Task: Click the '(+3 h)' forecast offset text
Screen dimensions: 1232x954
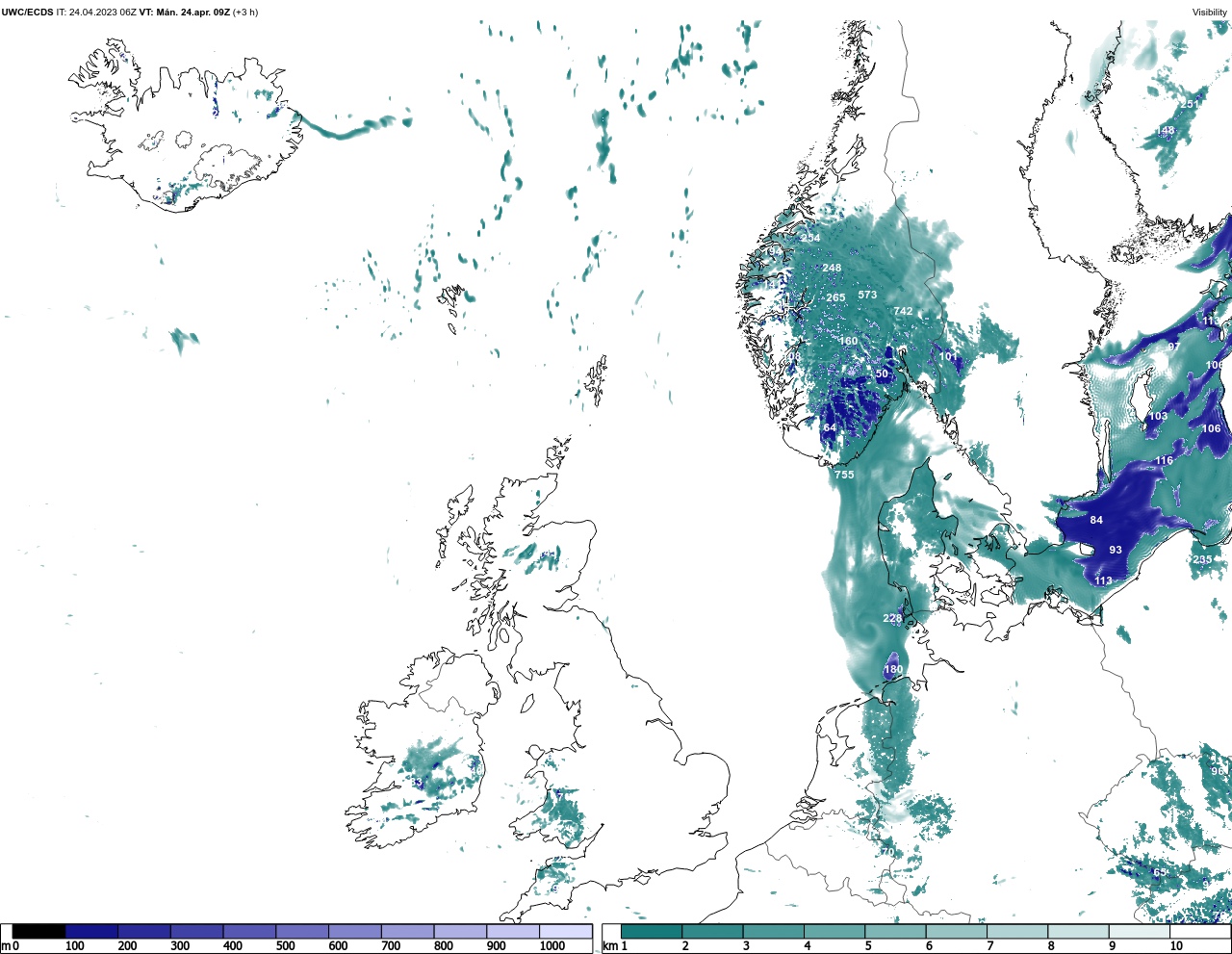Action: (245, 13)
